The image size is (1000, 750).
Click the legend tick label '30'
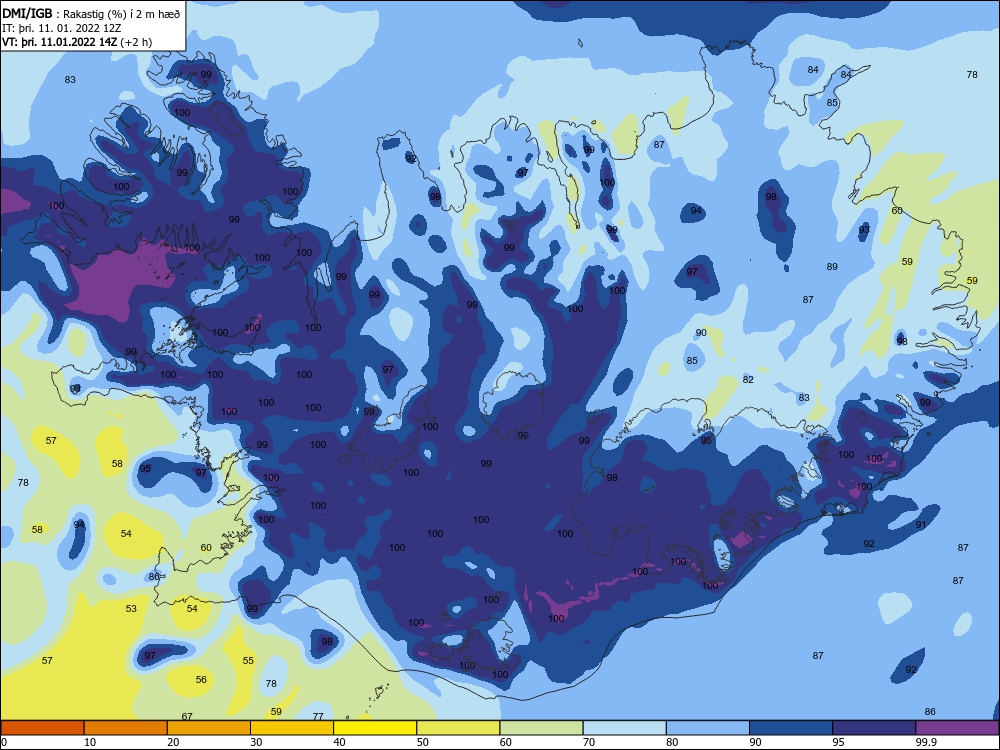[x=256, y=742]
